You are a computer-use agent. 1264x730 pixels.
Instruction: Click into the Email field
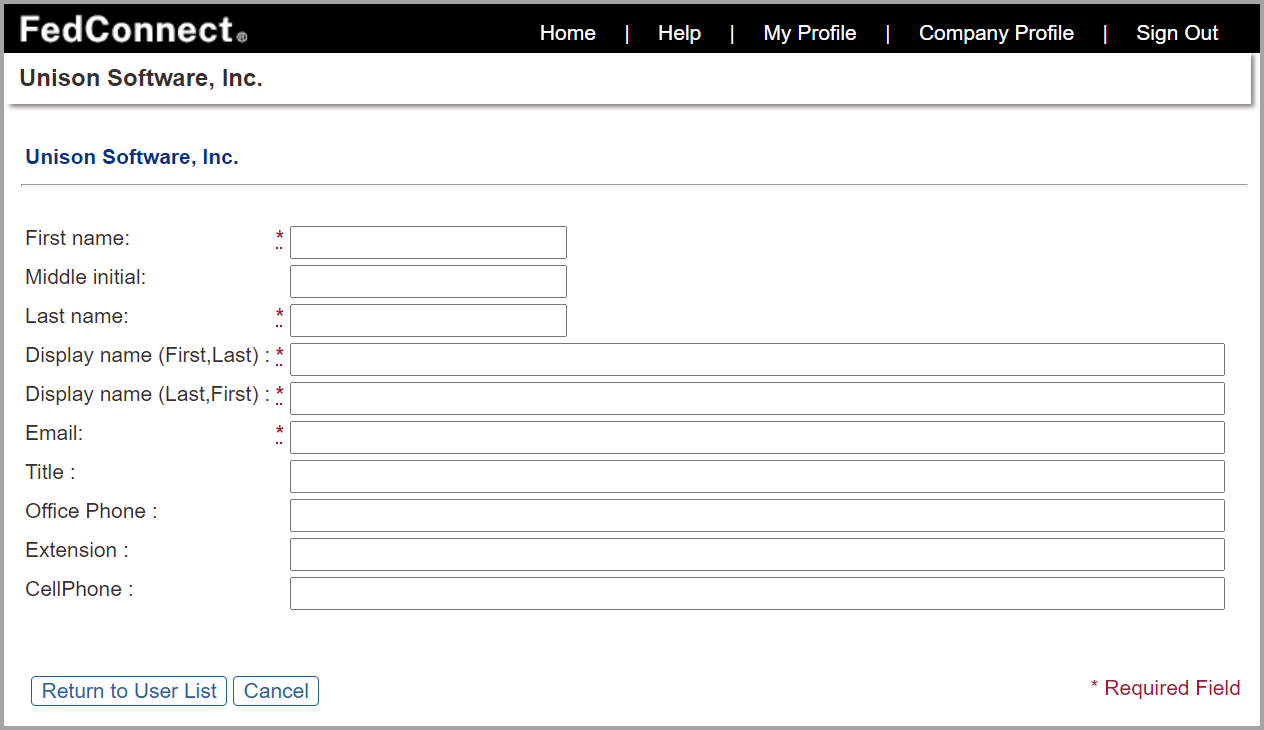coord(756,437)
